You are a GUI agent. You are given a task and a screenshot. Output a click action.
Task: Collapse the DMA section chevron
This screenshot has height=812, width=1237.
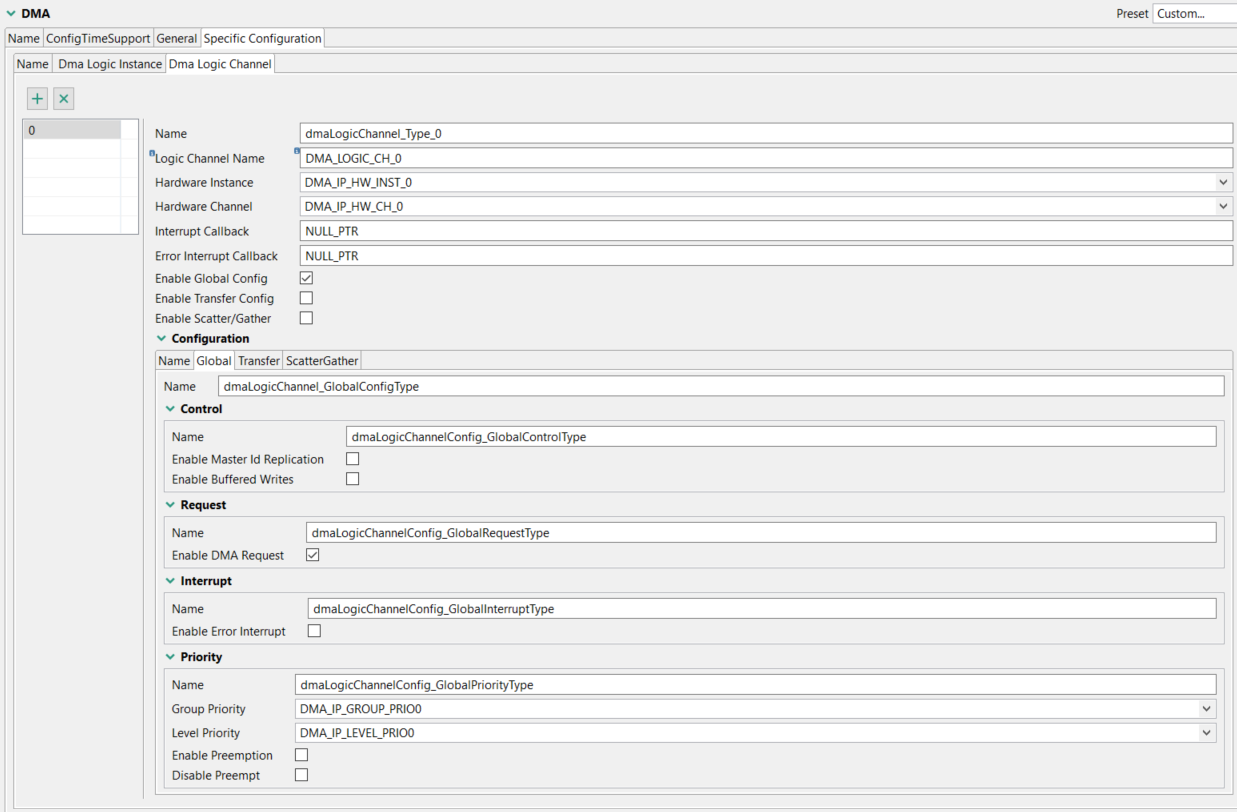pos(11,13)
